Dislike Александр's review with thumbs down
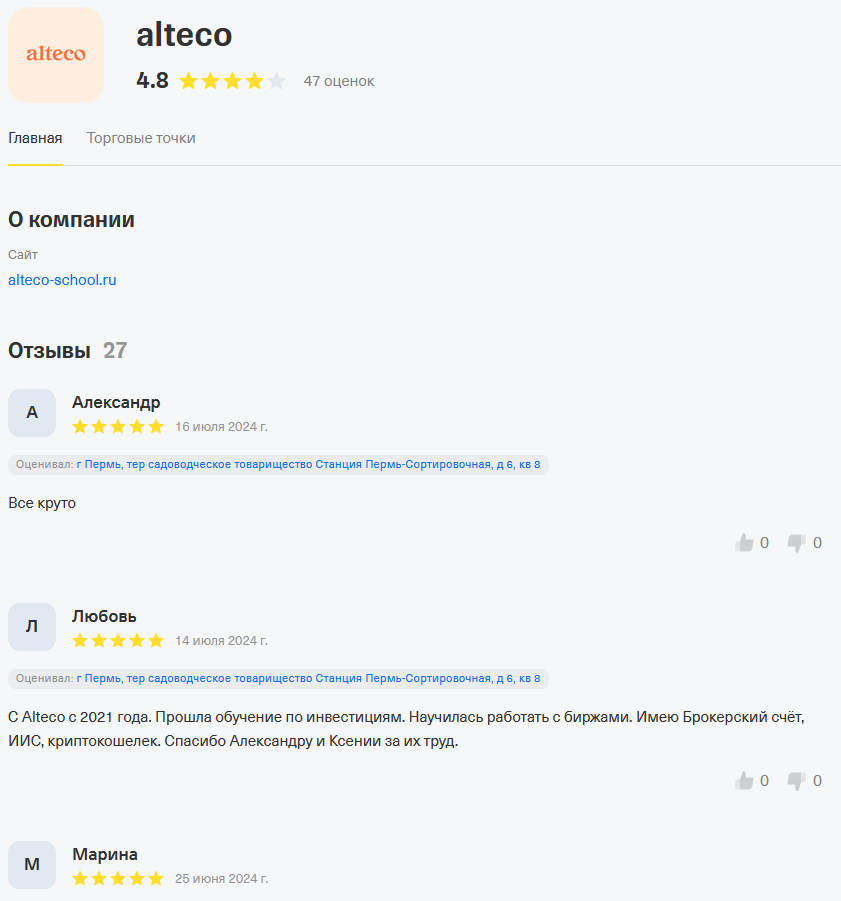 [796, 542]
